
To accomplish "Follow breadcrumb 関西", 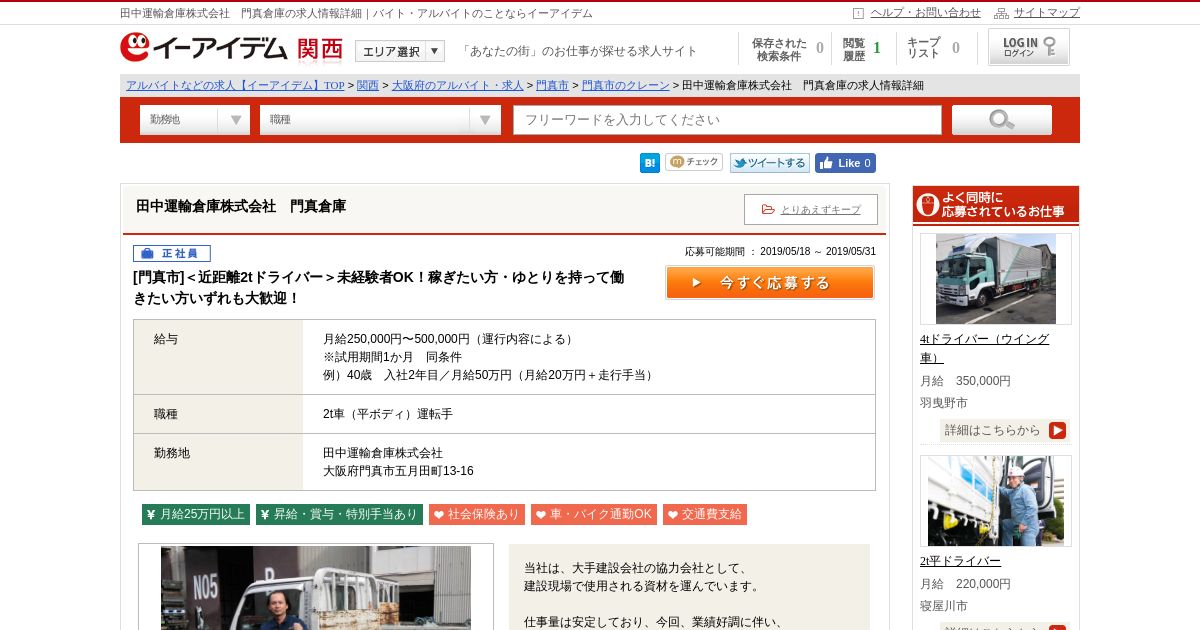I will 368,86.
